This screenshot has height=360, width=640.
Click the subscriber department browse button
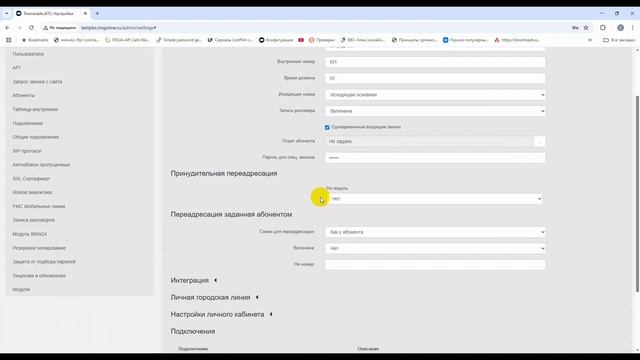coord(539,141)
